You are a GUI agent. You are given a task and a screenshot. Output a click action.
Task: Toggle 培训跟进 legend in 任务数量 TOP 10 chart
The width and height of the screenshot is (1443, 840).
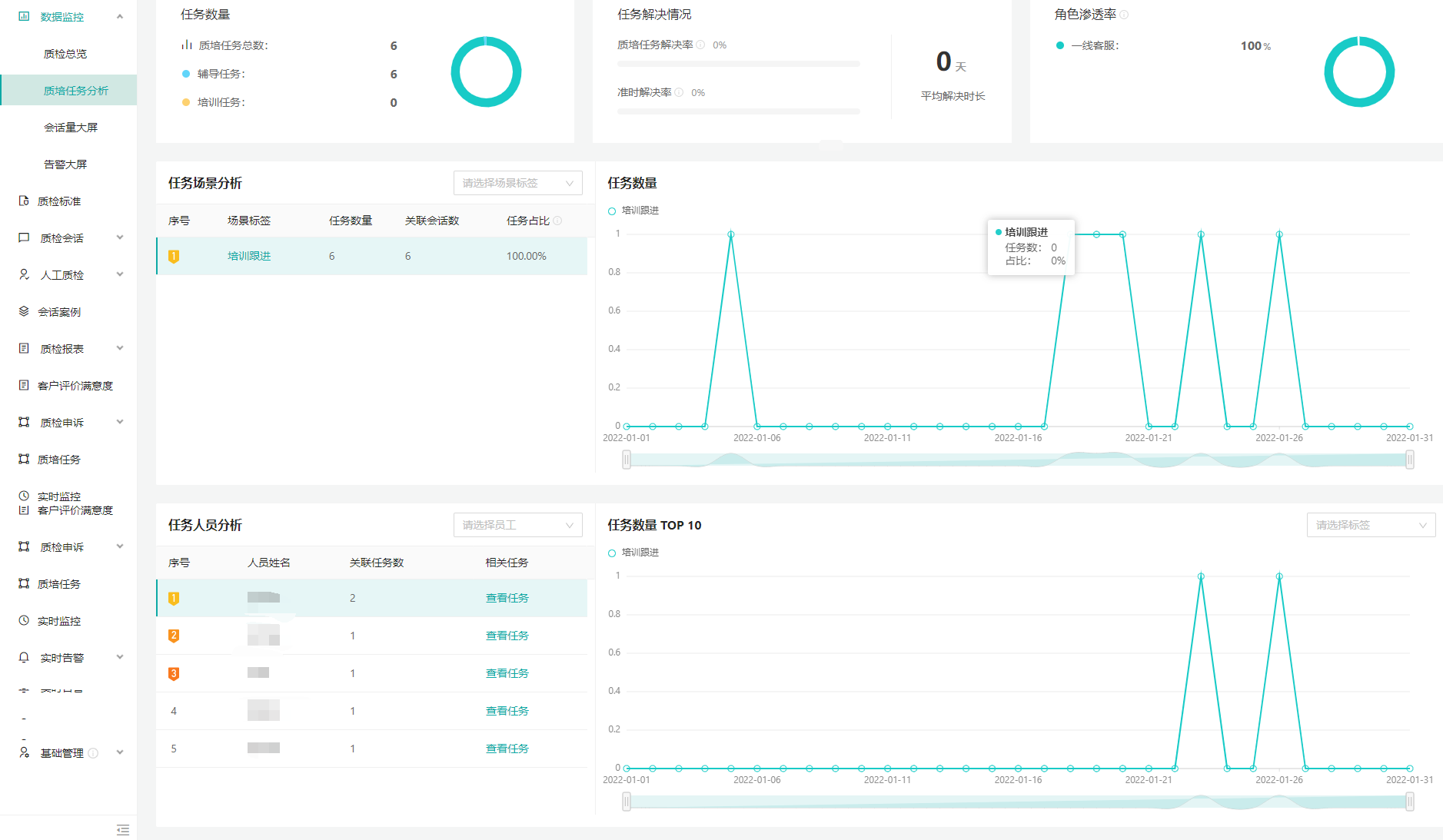633,553
